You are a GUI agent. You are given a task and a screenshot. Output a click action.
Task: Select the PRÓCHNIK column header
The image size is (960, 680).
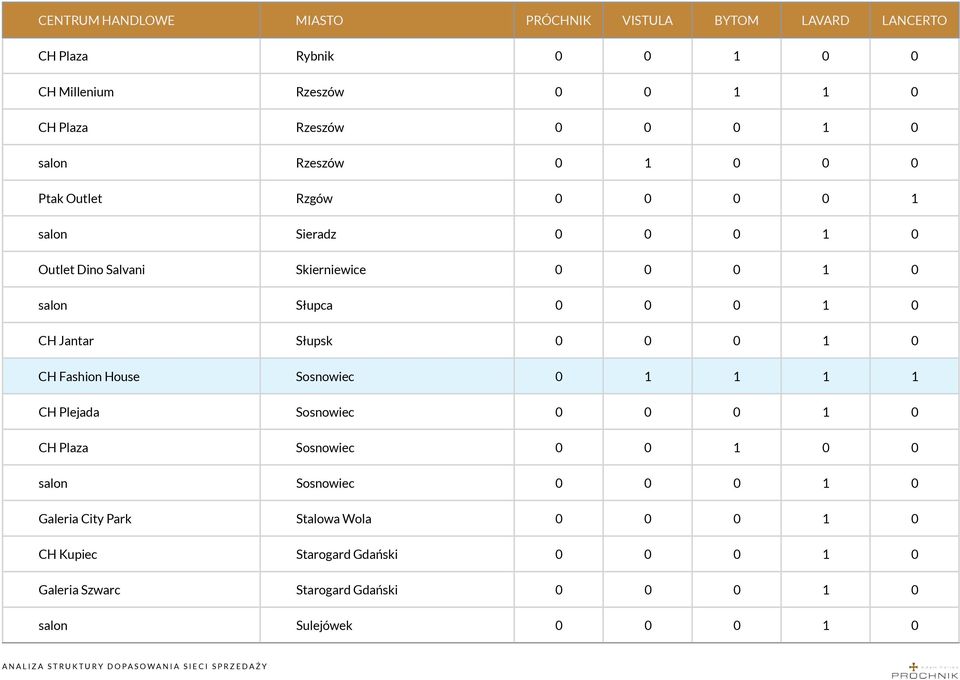[558, 20]
